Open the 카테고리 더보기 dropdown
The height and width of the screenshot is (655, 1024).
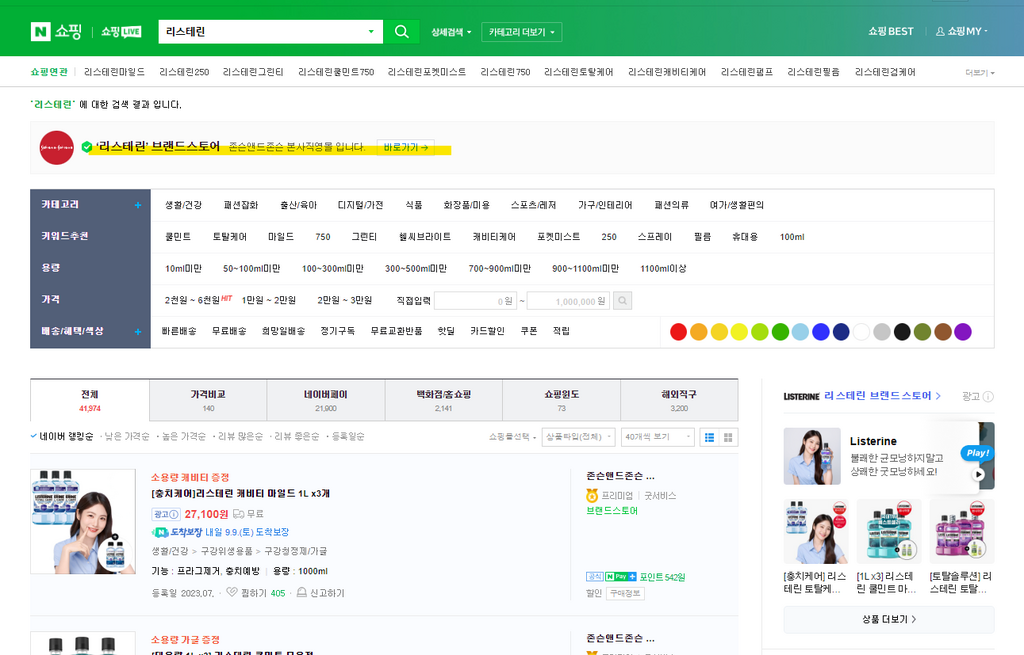pos(521,32)
